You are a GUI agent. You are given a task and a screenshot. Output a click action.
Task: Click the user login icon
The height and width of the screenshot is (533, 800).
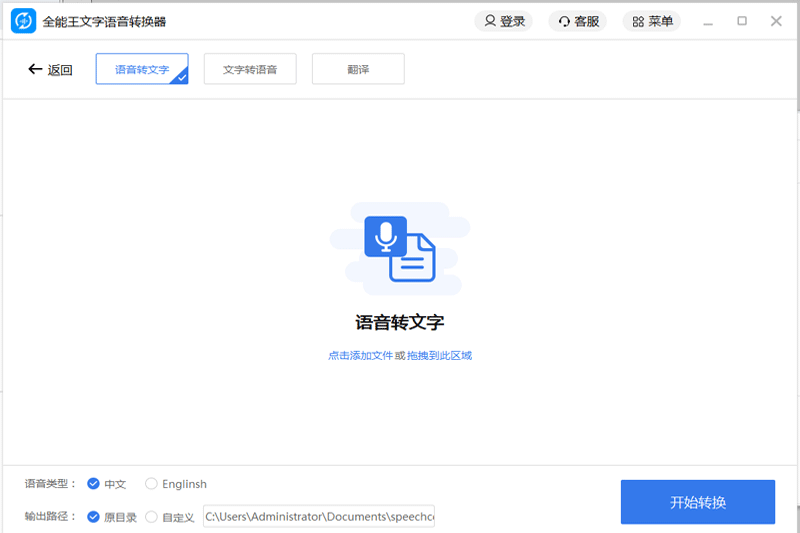click(x=490, y=21)
